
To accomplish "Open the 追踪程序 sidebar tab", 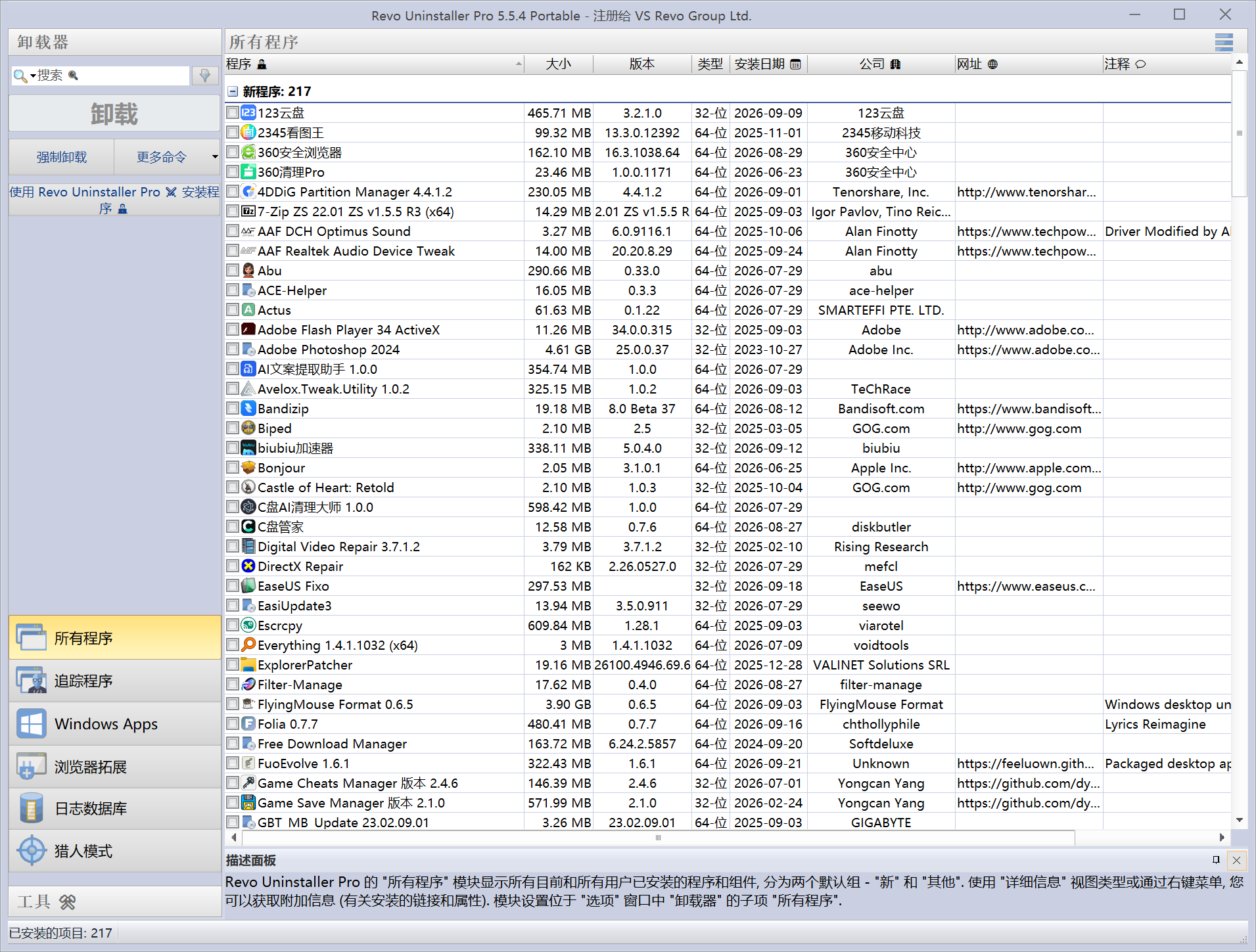I will 115,681.
